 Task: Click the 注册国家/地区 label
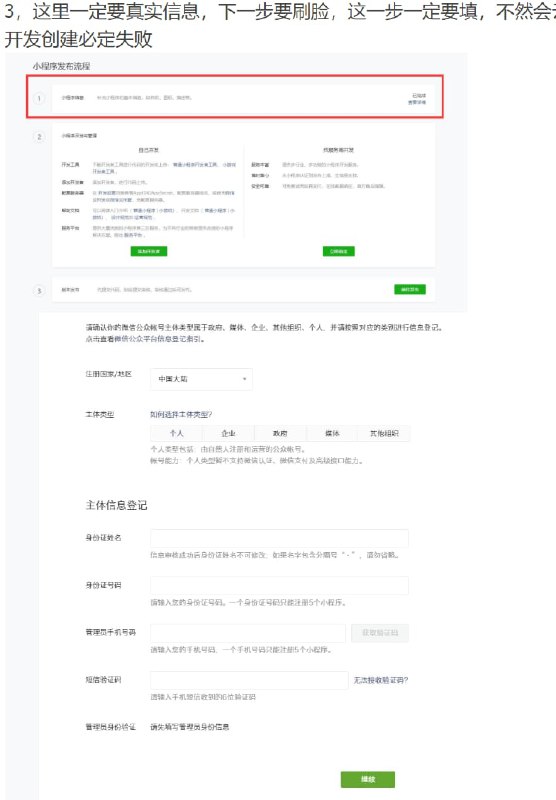(109, 374)
